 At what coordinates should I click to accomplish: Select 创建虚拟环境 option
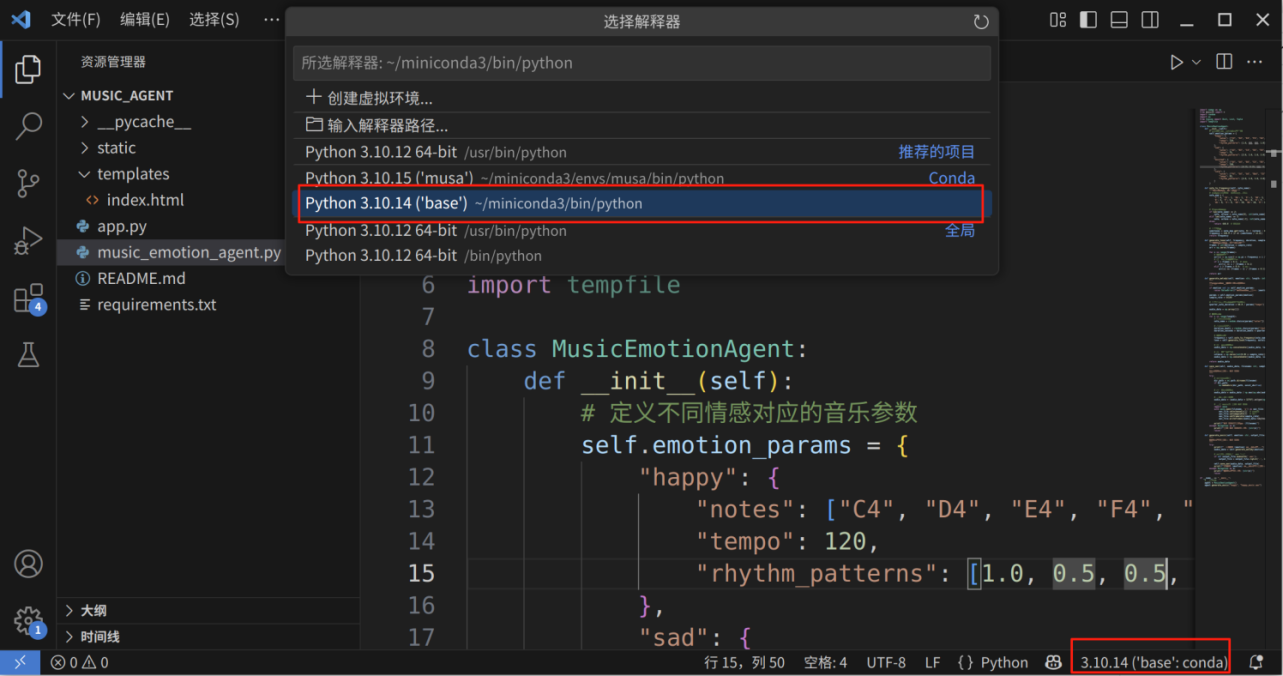[x=641, y=98]
